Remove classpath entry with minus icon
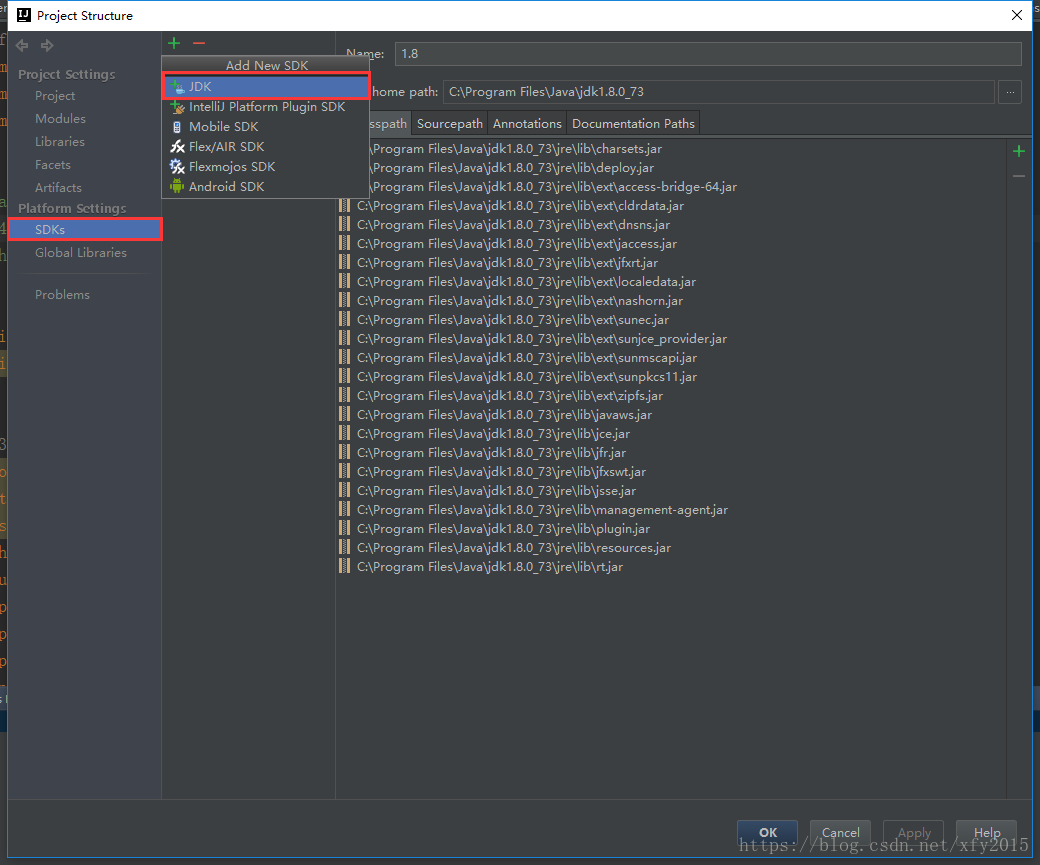This screenshot has width=1040, height=865. (1019, 176)
